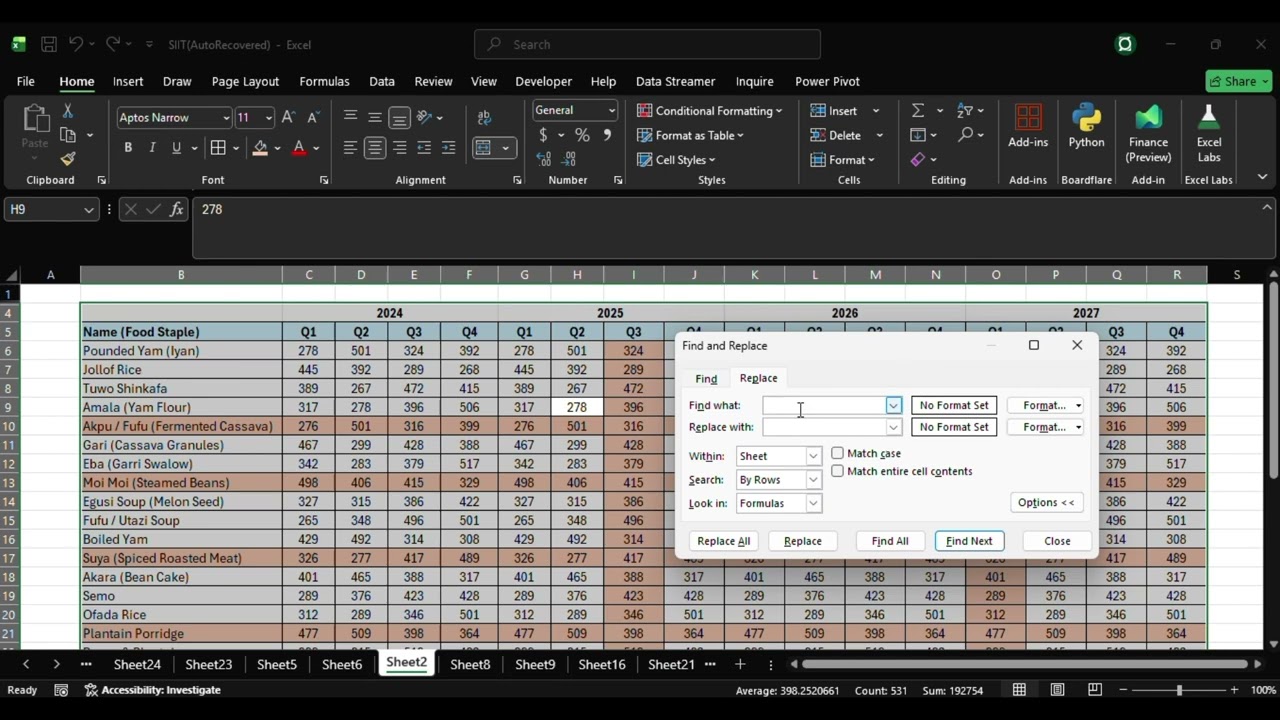The width and height of the screenshot is (1280, 720).
Task: Click the AutoSum sigma icon
Action: pos(918,110)
